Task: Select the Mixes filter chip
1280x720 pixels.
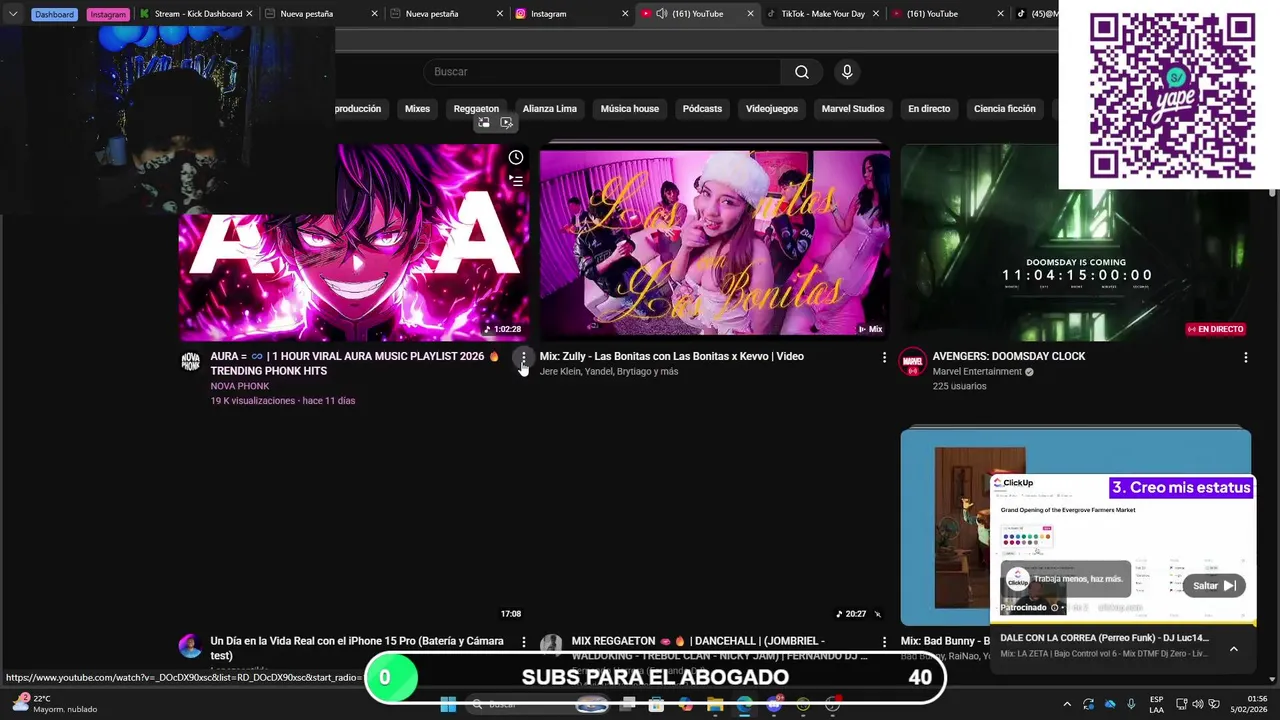Action: [x=417, y=109]
